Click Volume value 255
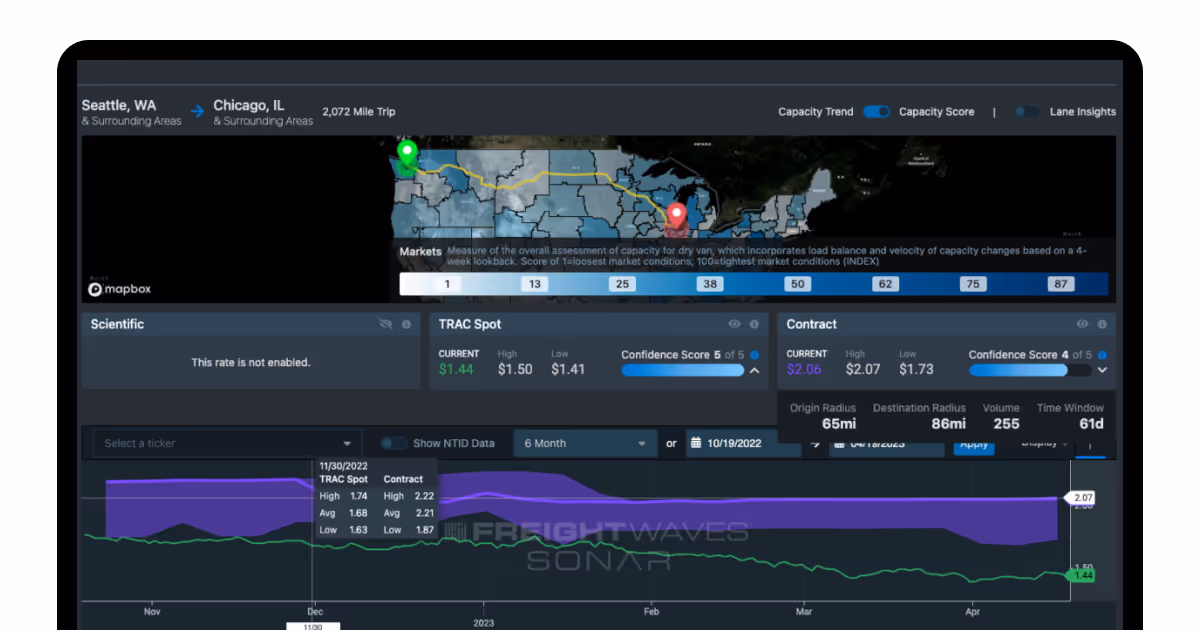The image size is (1200, 630). point(1006,424)
